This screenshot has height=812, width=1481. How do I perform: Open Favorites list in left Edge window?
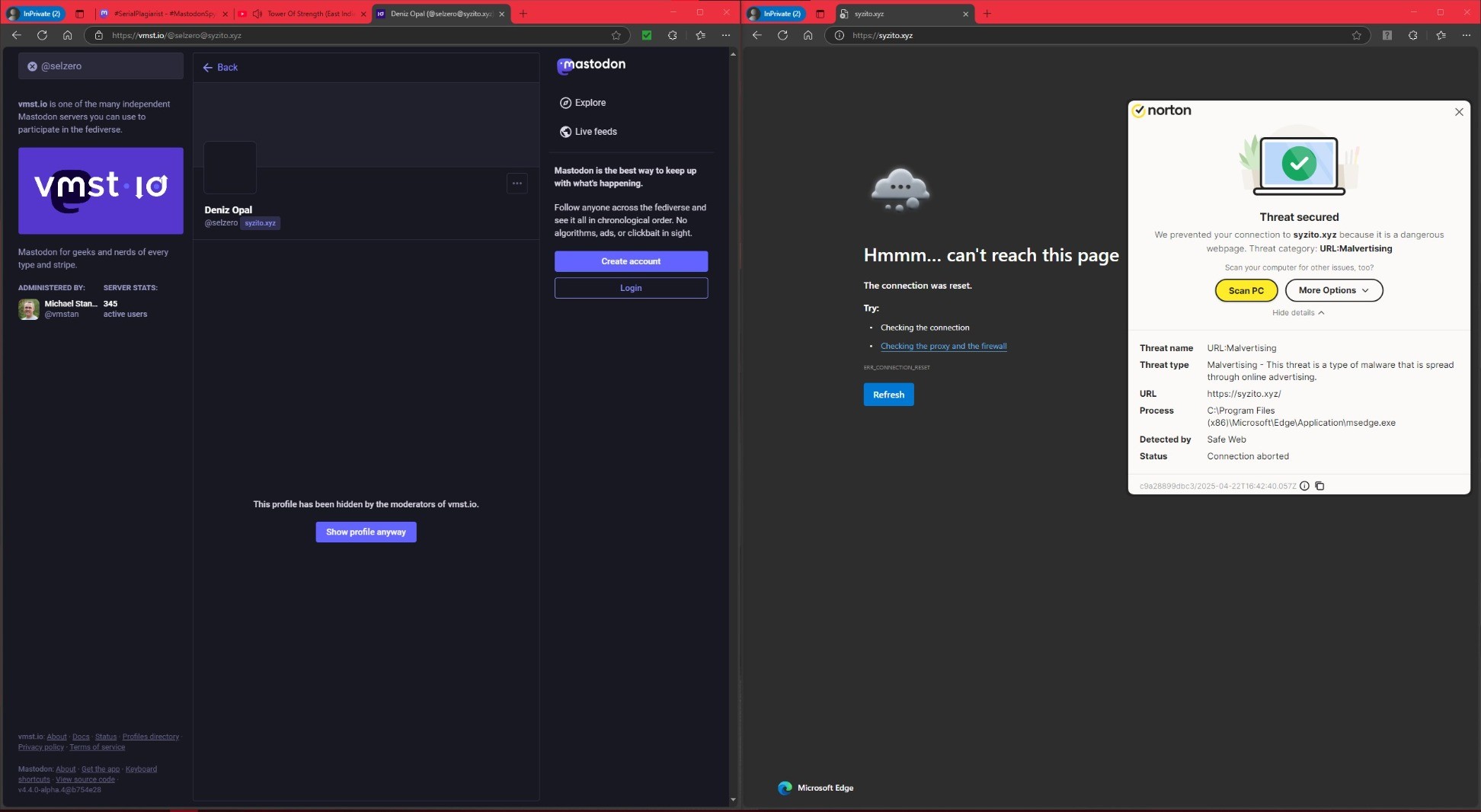700,35
